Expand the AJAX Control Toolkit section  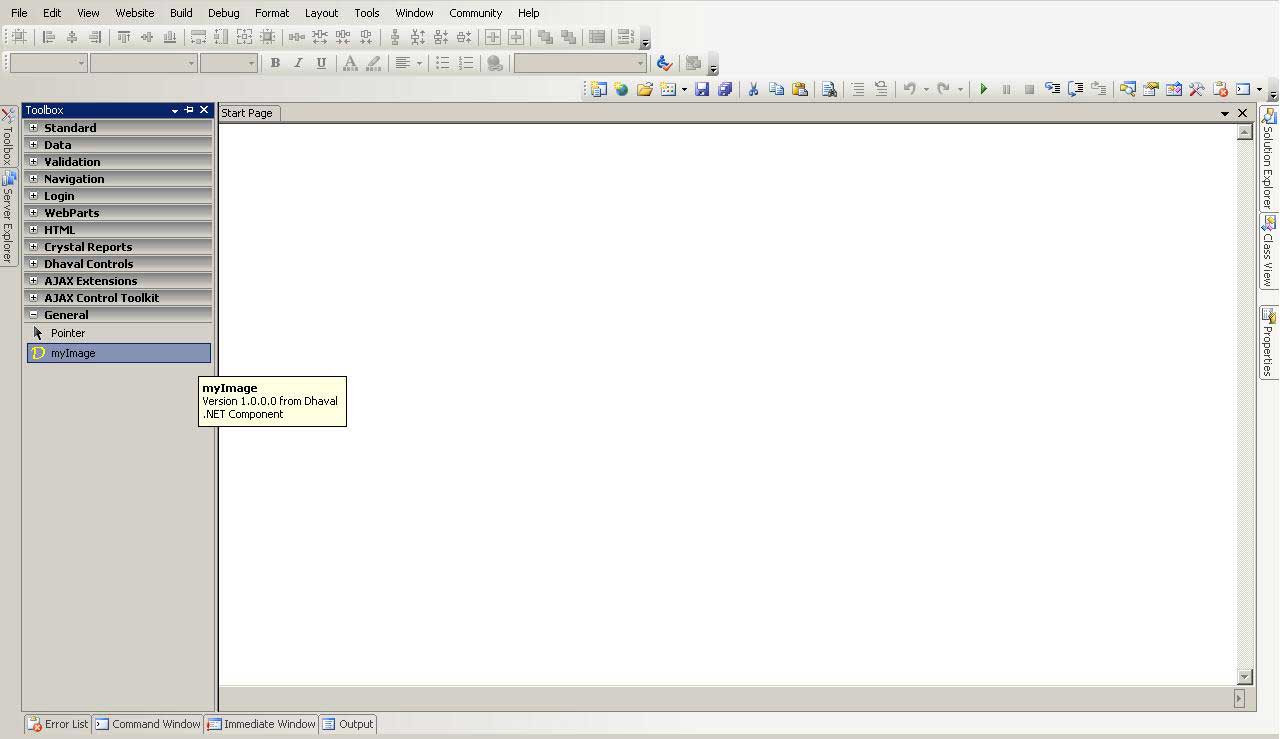[33, 298]
